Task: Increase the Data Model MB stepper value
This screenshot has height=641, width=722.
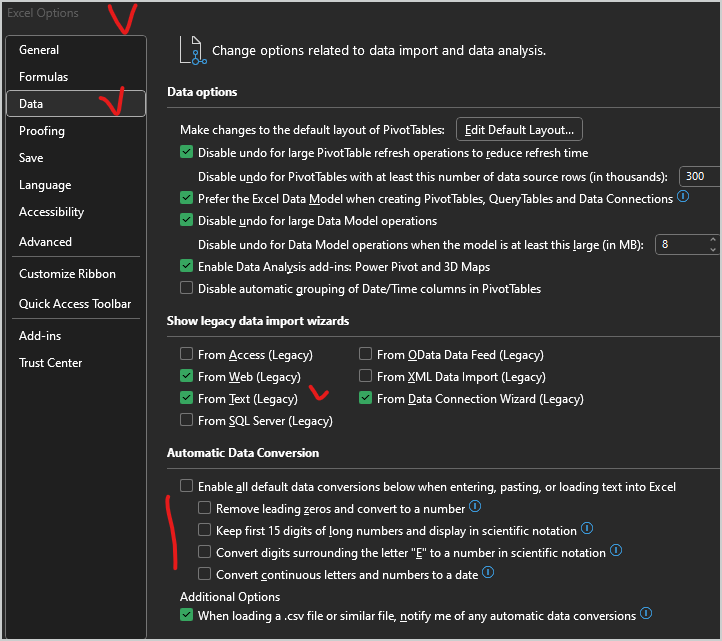Action: click(713, 239)
